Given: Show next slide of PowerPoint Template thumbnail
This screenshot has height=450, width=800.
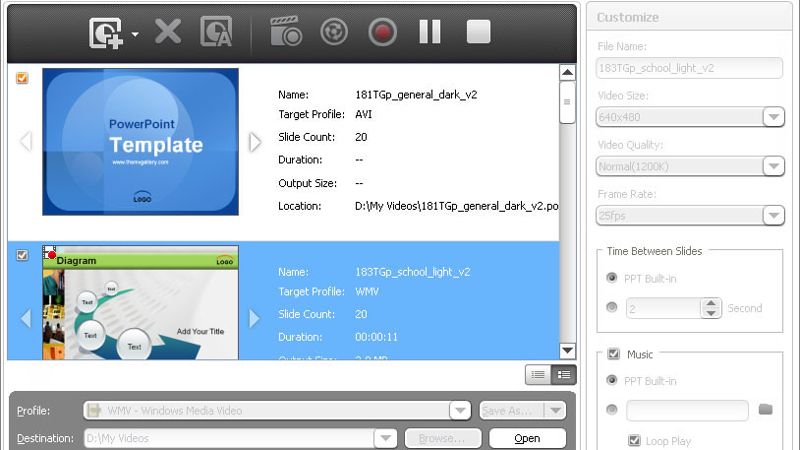Looking at the screenshot, I should 255,142.
